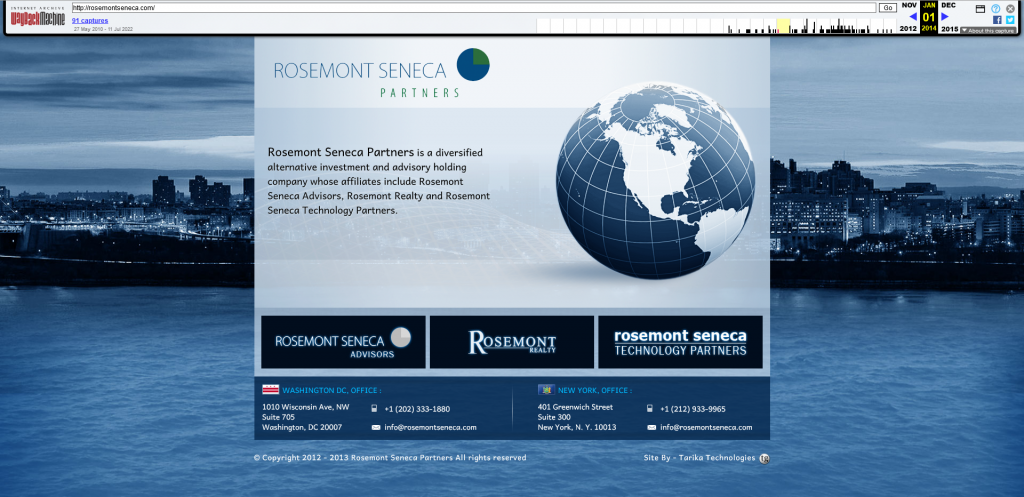Open the 91 captures link
This screenshot has width=1024, height=497.
[89, 20]
